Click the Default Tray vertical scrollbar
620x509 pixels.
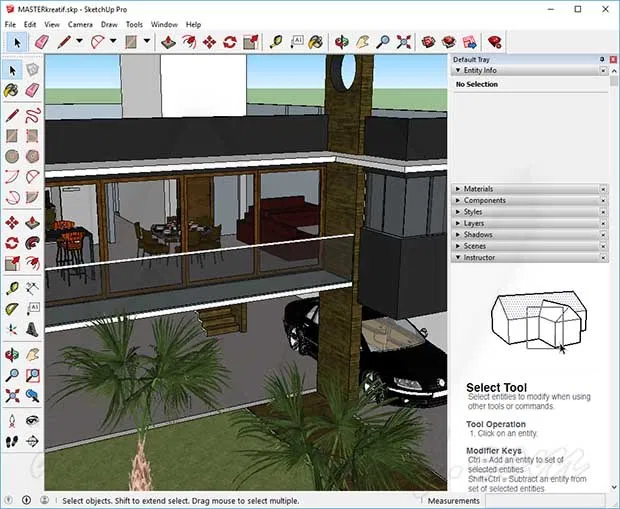(614, 277)
